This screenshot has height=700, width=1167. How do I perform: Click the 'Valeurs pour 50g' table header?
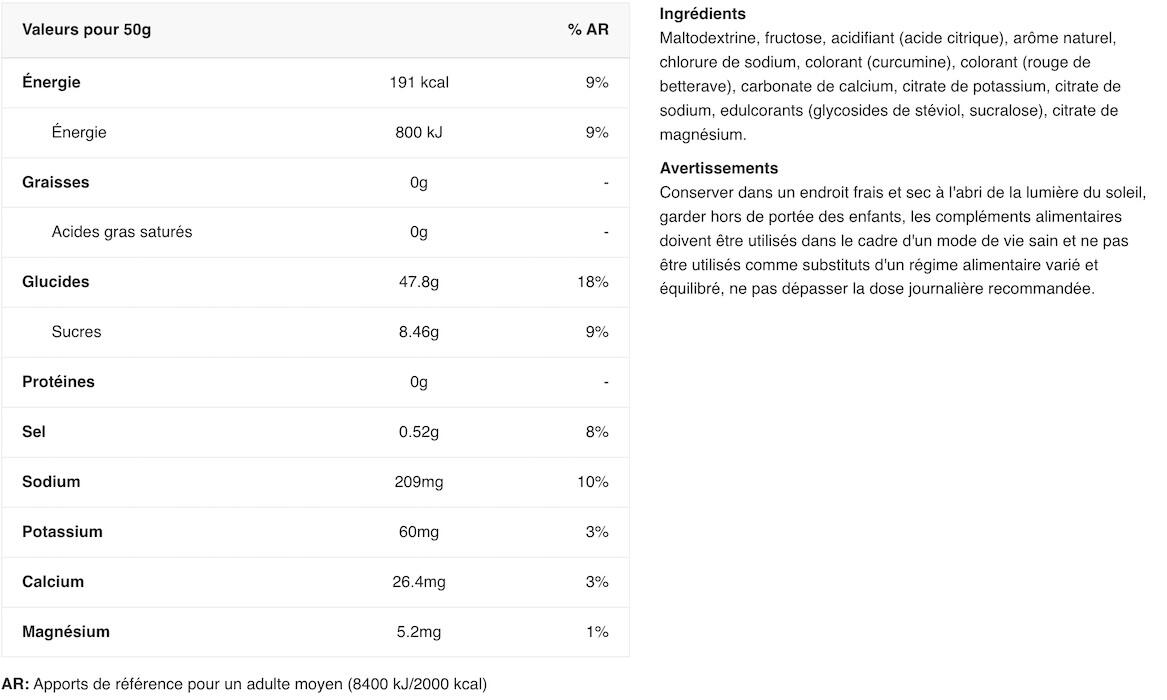pyautogui.click(x=86, y=30)
